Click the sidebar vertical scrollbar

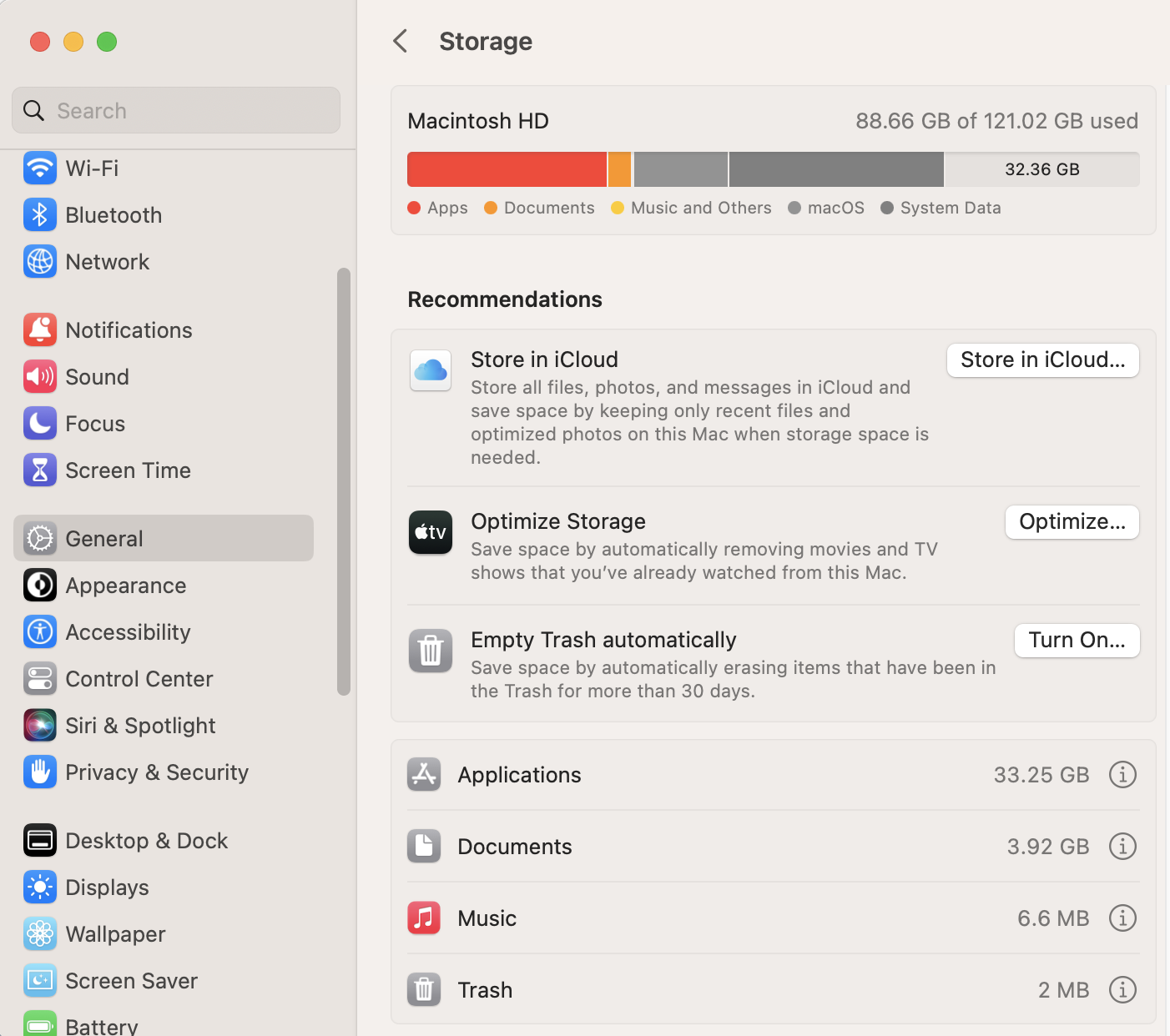(344, 481)
